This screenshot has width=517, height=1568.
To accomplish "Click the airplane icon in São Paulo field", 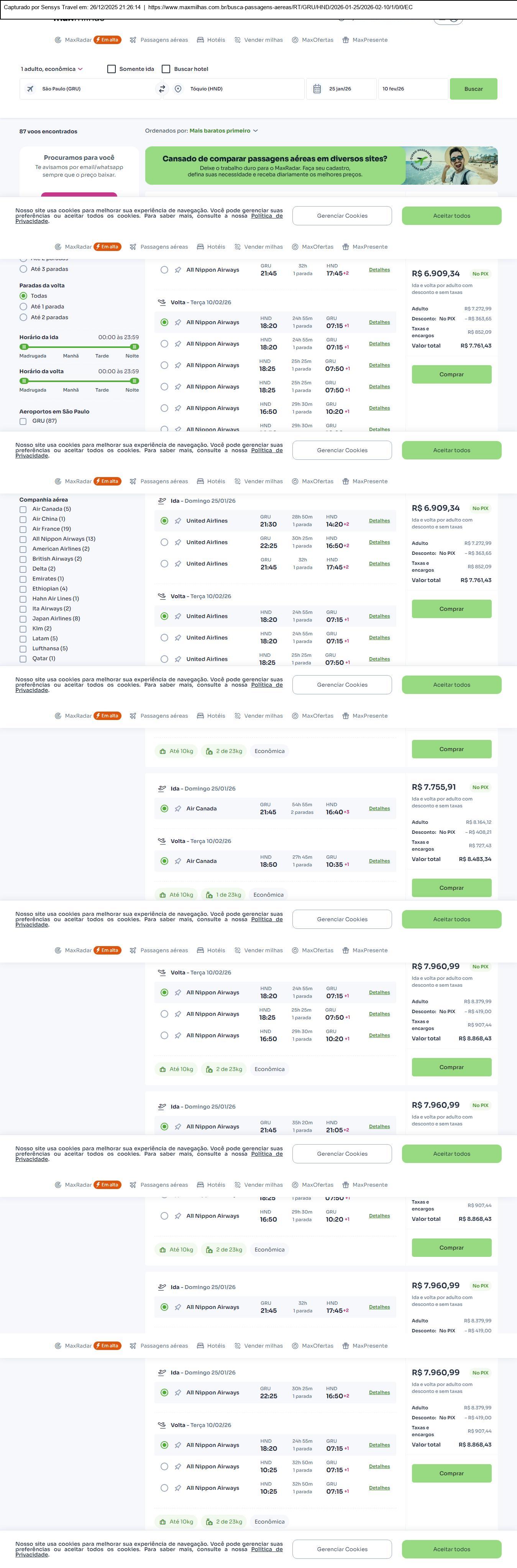I will click(x=30, y=89).
